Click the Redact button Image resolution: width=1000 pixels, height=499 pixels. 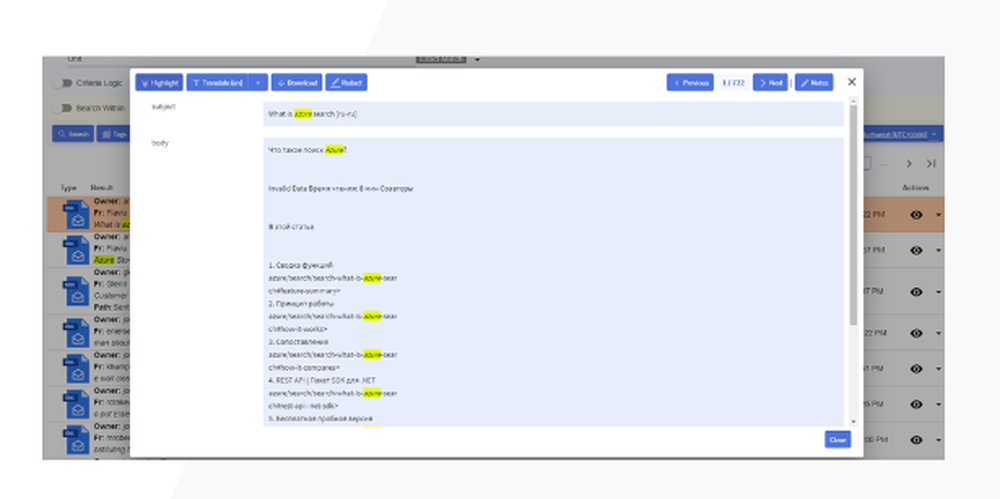coord(346,82)
